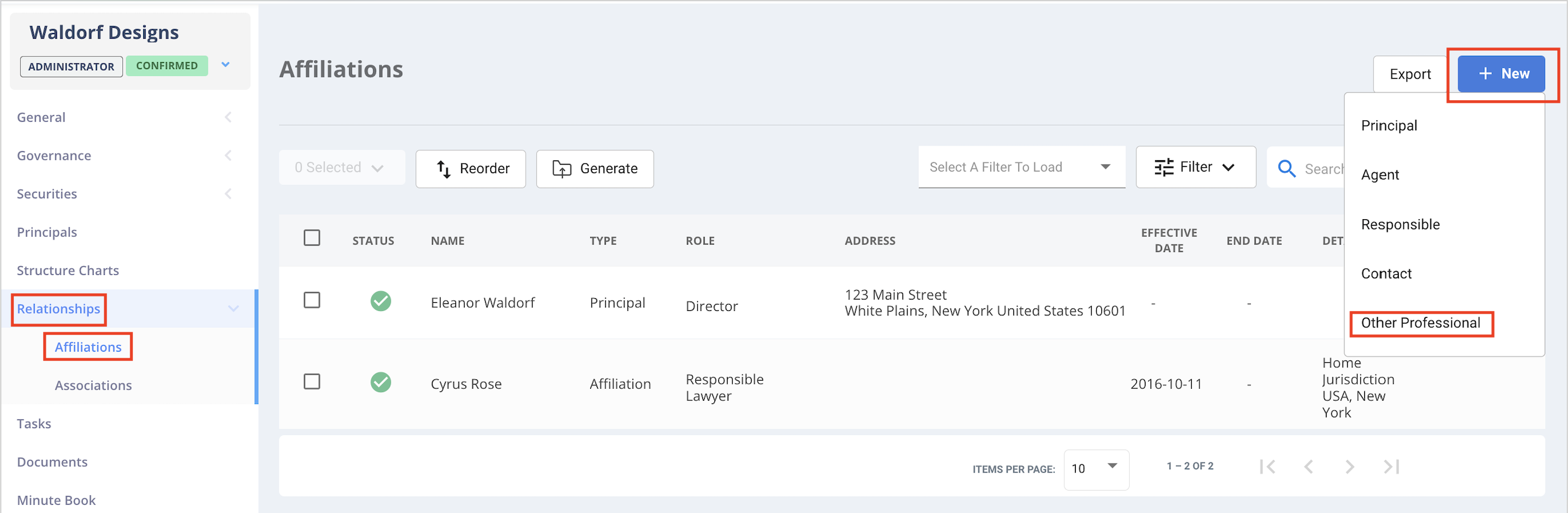
Task: Sort by the NAME column header
Action: [448, 241]
